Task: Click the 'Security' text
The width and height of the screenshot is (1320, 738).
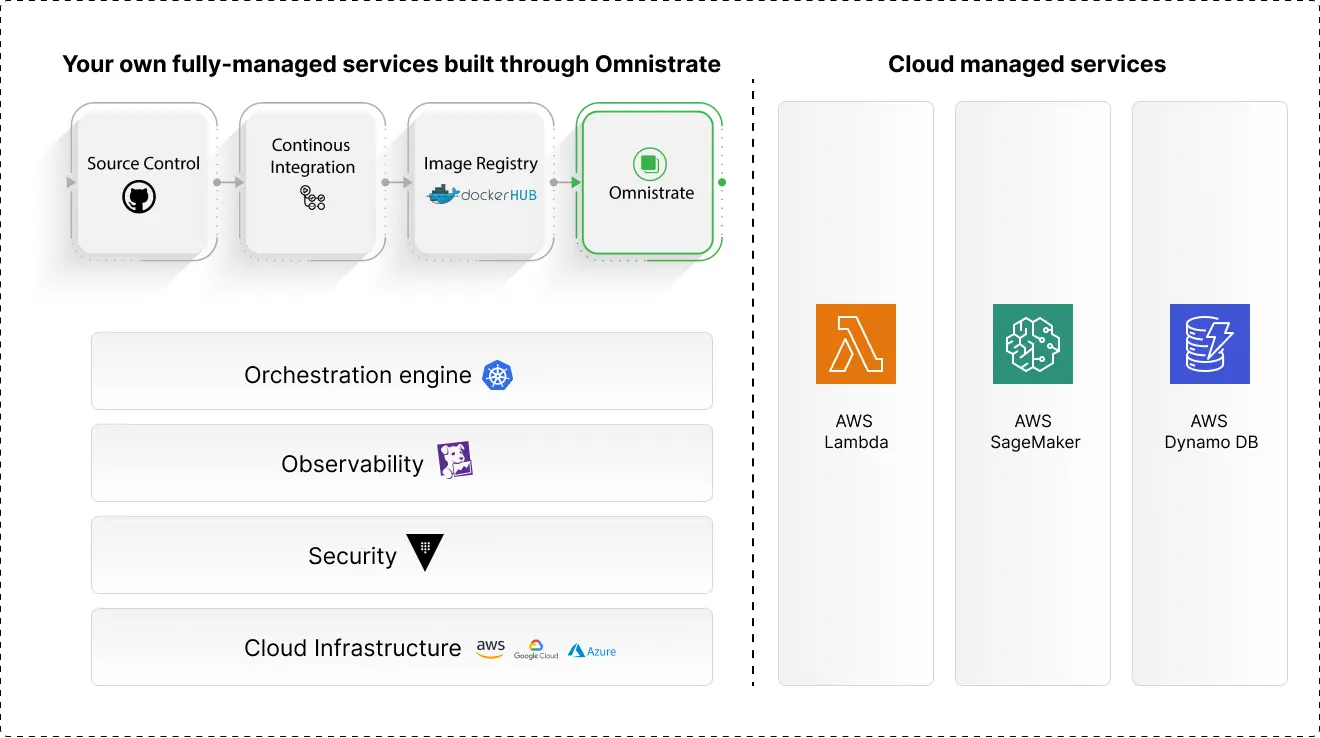Action: click(352, 556)
